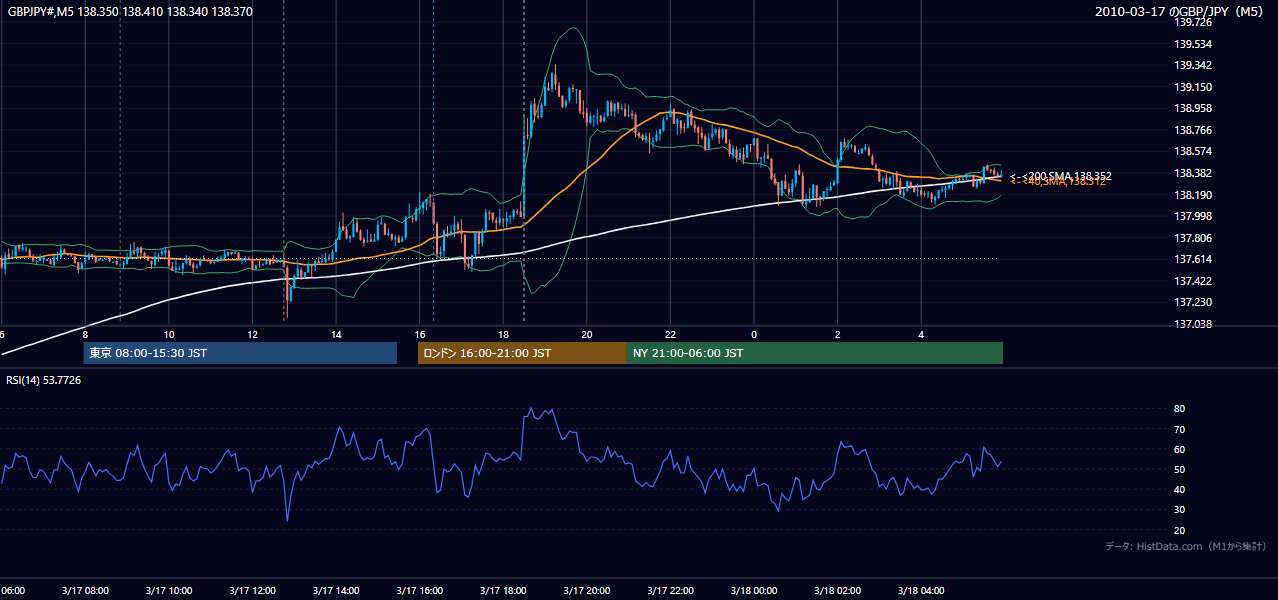Click the bottom axis date label 3/18 04:00
Screen dimensions: 1278x600
point(920,591)
